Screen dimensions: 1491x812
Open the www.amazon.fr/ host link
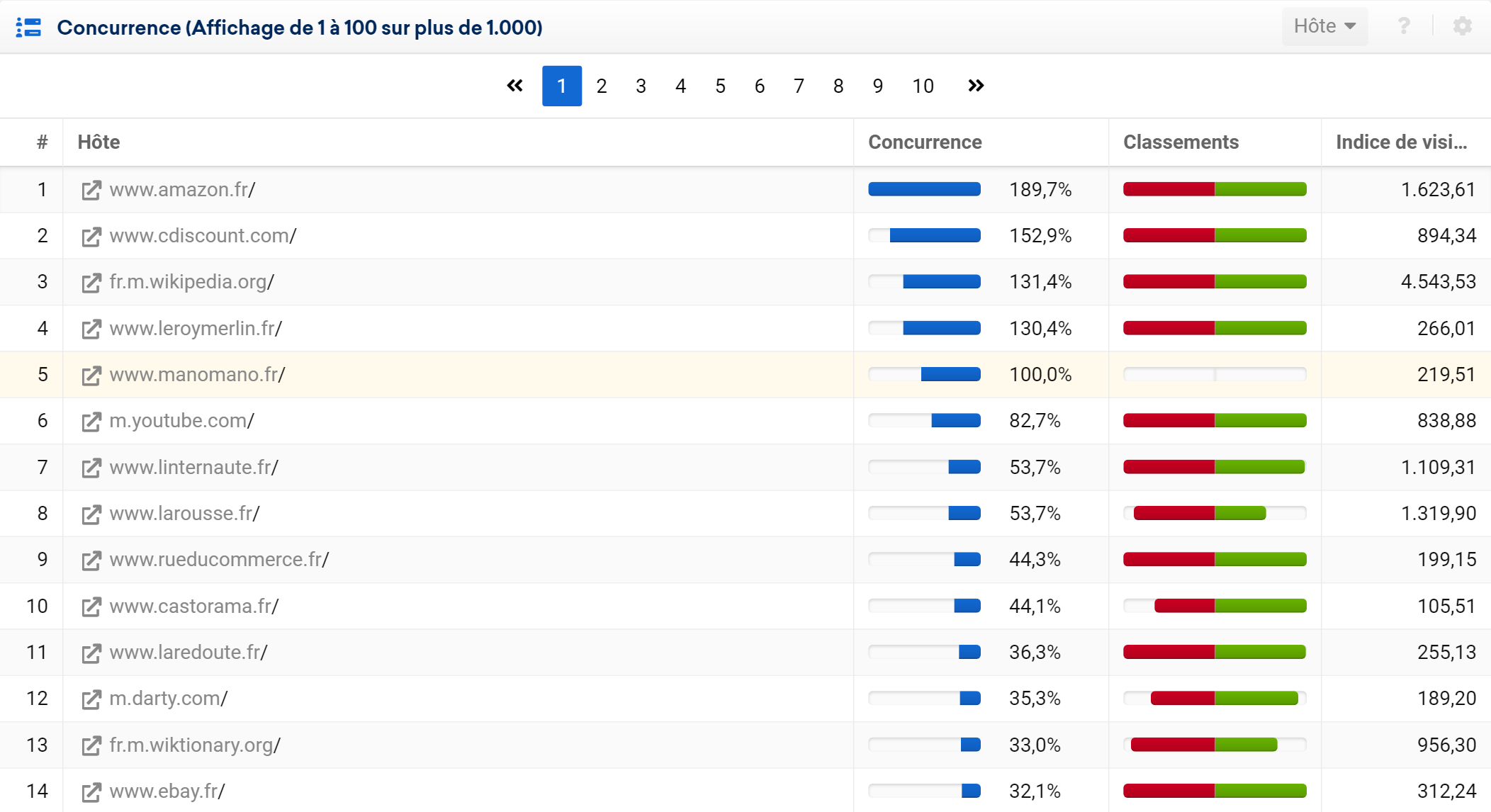coord(182,190)
